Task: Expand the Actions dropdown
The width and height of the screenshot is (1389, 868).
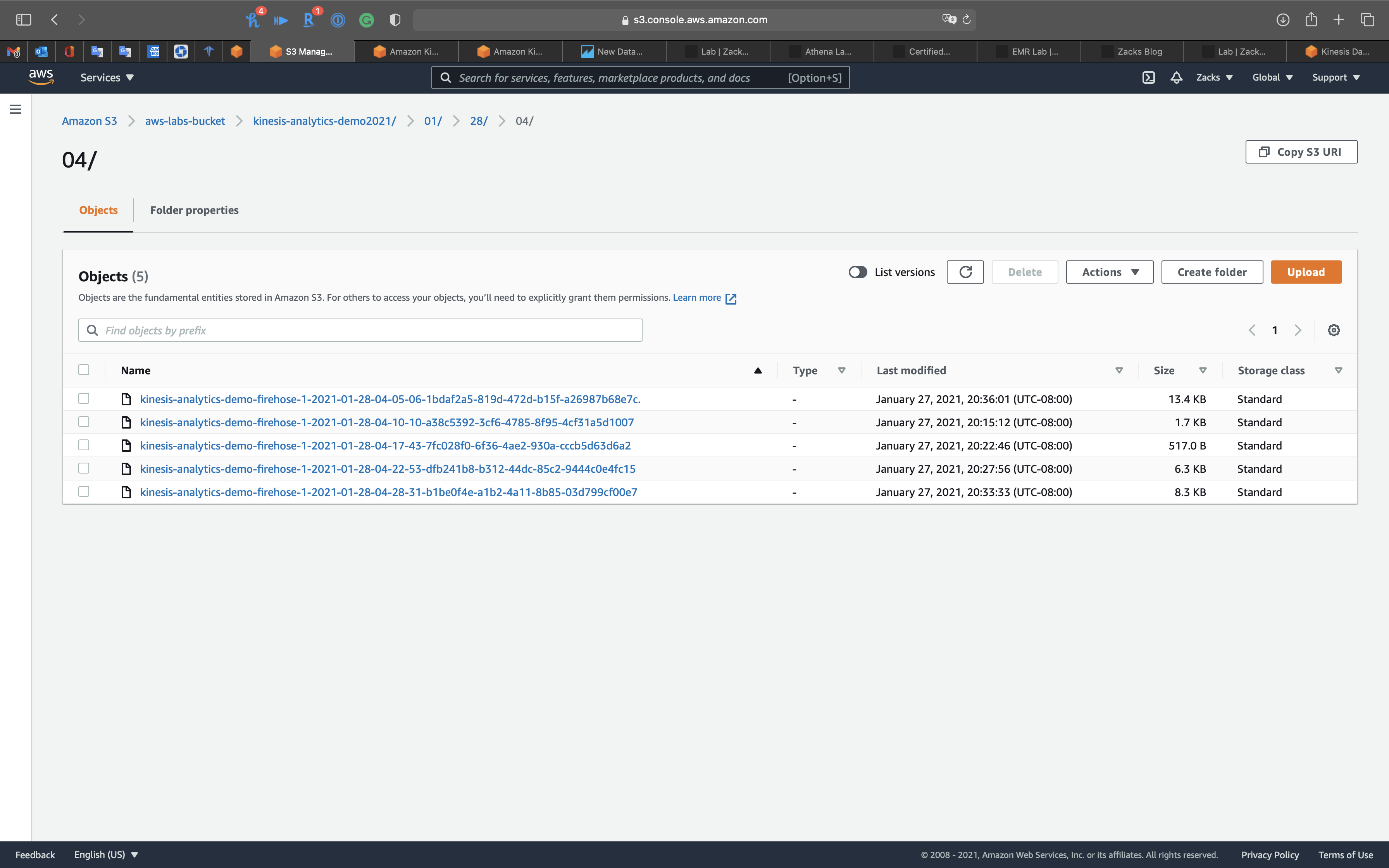Action: [x=1109, y=272]
